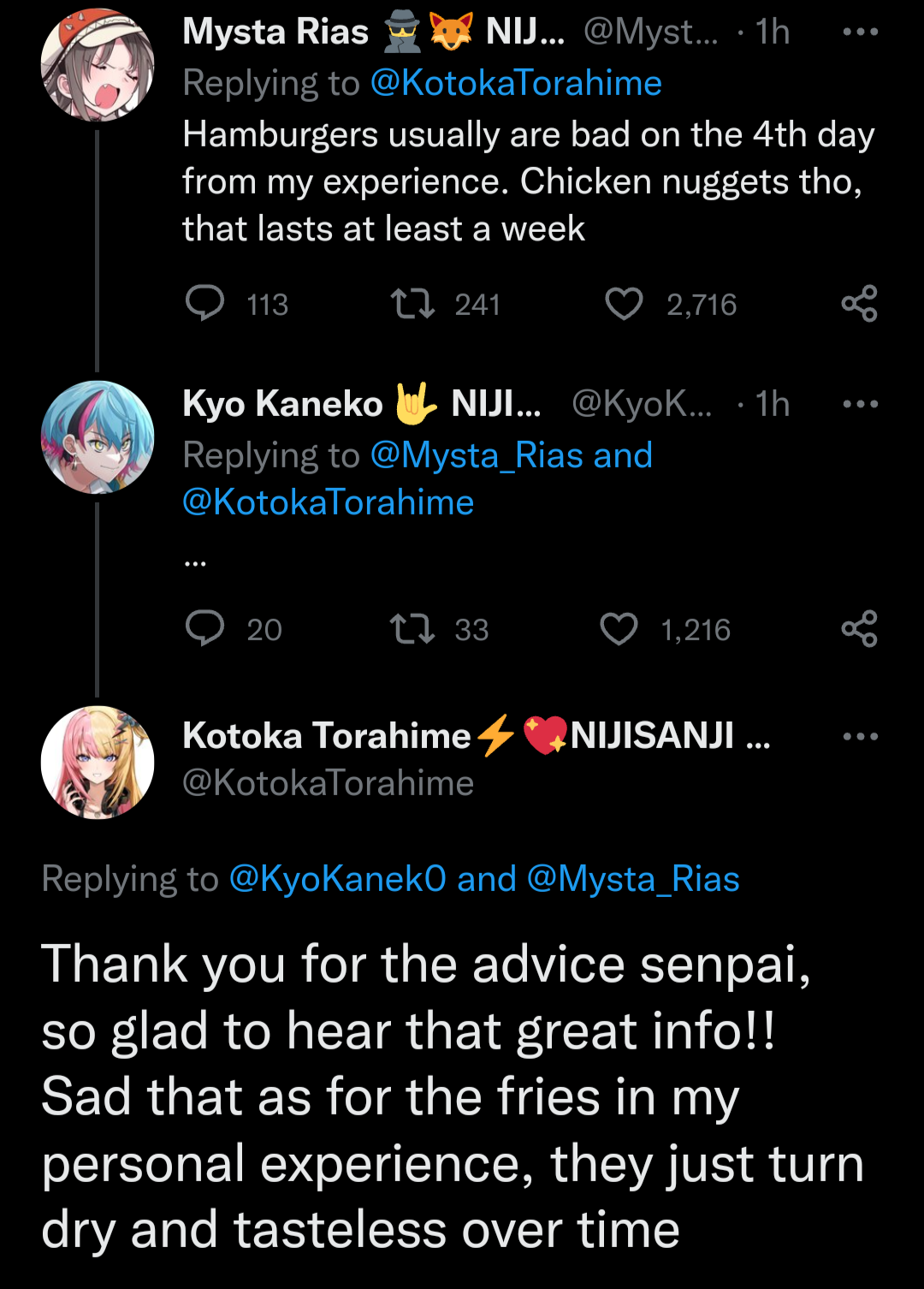Share Kyo Kaneko's tweet
This screenshot has width=924, height=1289.
click(859, 628)
